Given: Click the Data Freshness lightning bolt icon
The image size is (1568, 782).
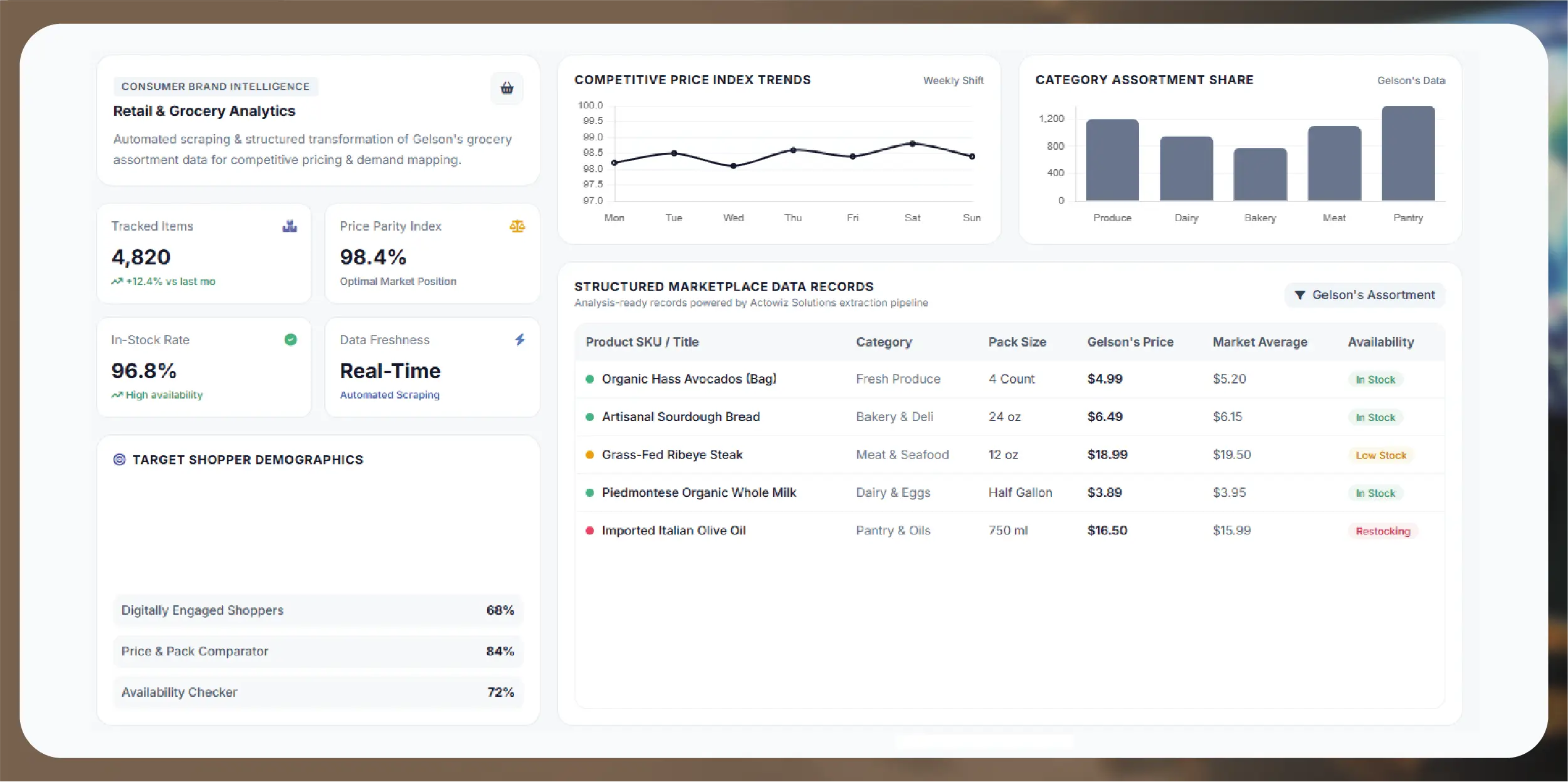Looking at the screenshot, I should pos(520,340).
